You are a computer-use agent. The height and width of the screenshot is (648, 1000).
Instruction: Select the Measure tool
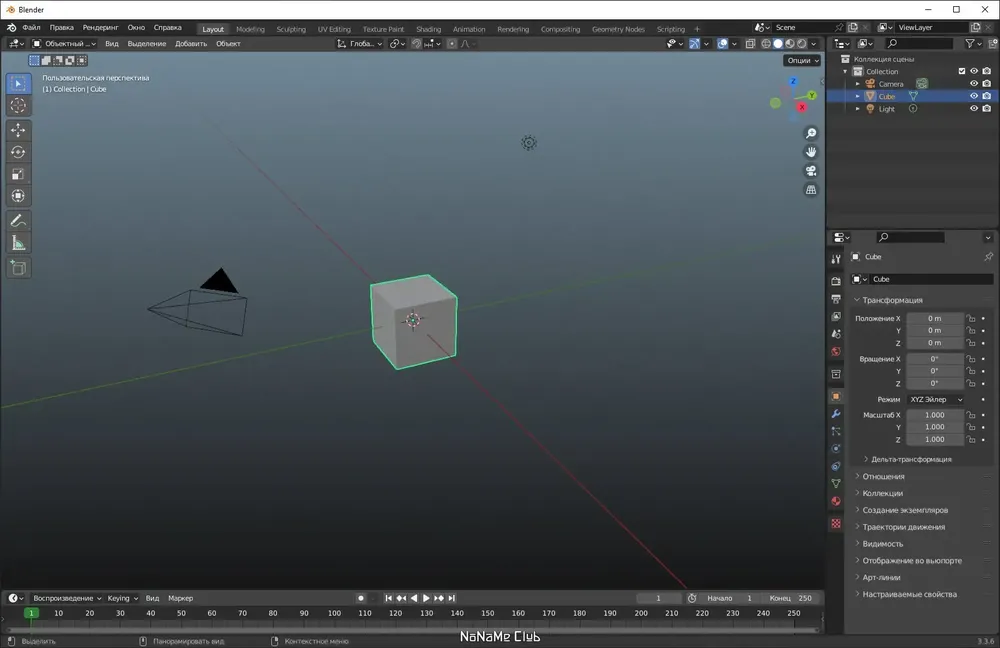tap(18, 243)
